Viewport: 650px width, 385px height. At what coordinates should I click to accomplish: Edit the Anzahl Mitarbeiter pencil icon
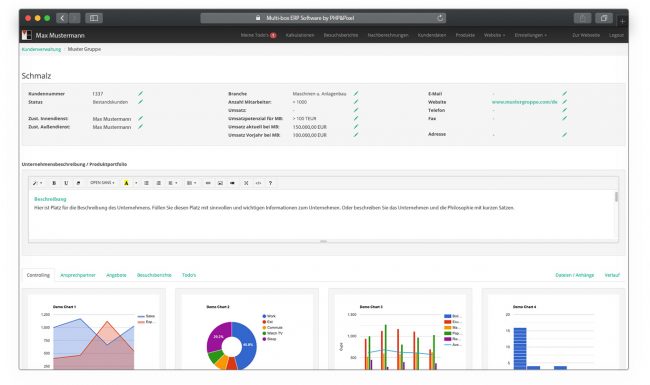pyautogui.click(x=356, y=102)
